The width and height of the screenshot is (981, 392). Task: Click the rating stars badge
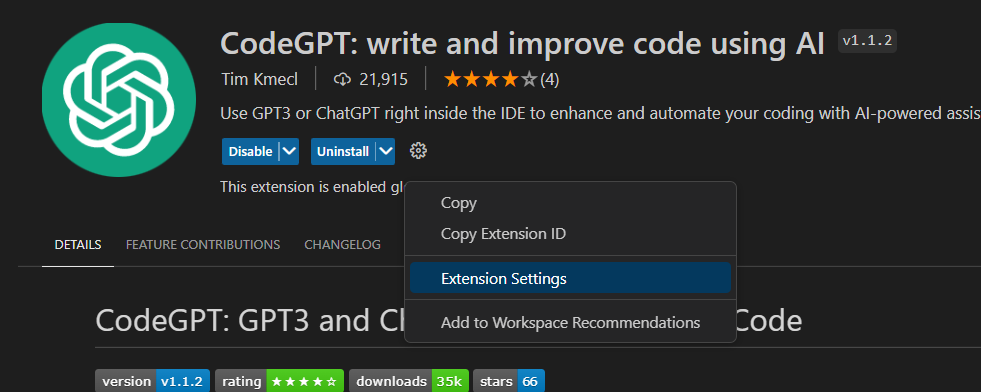280,381
